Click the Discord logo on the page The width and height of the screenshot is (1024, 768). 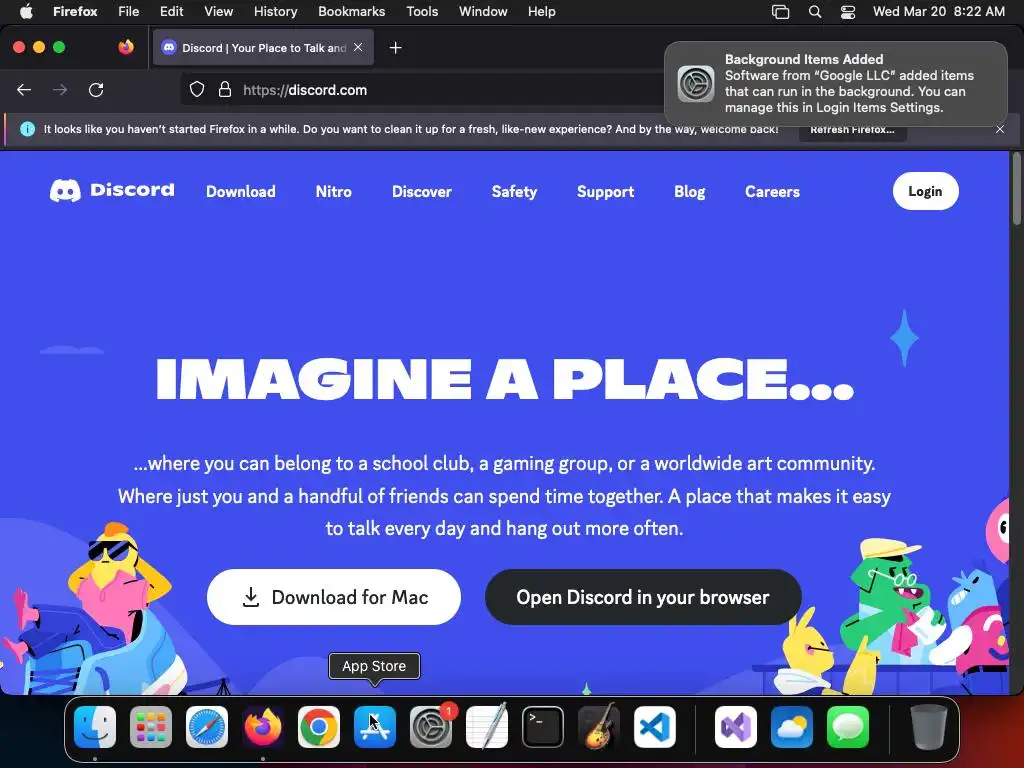coord(112,191)
